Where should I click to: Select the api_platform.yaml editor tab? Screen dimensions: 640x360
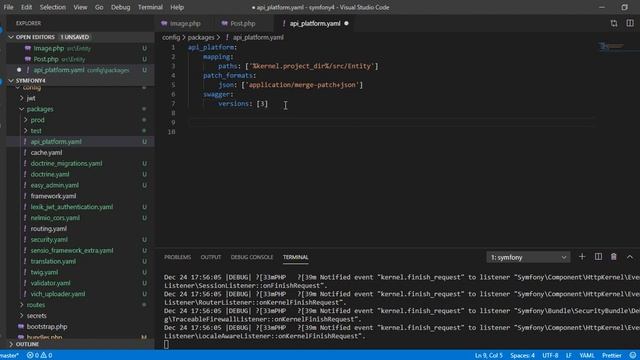[x=315, y=24]
